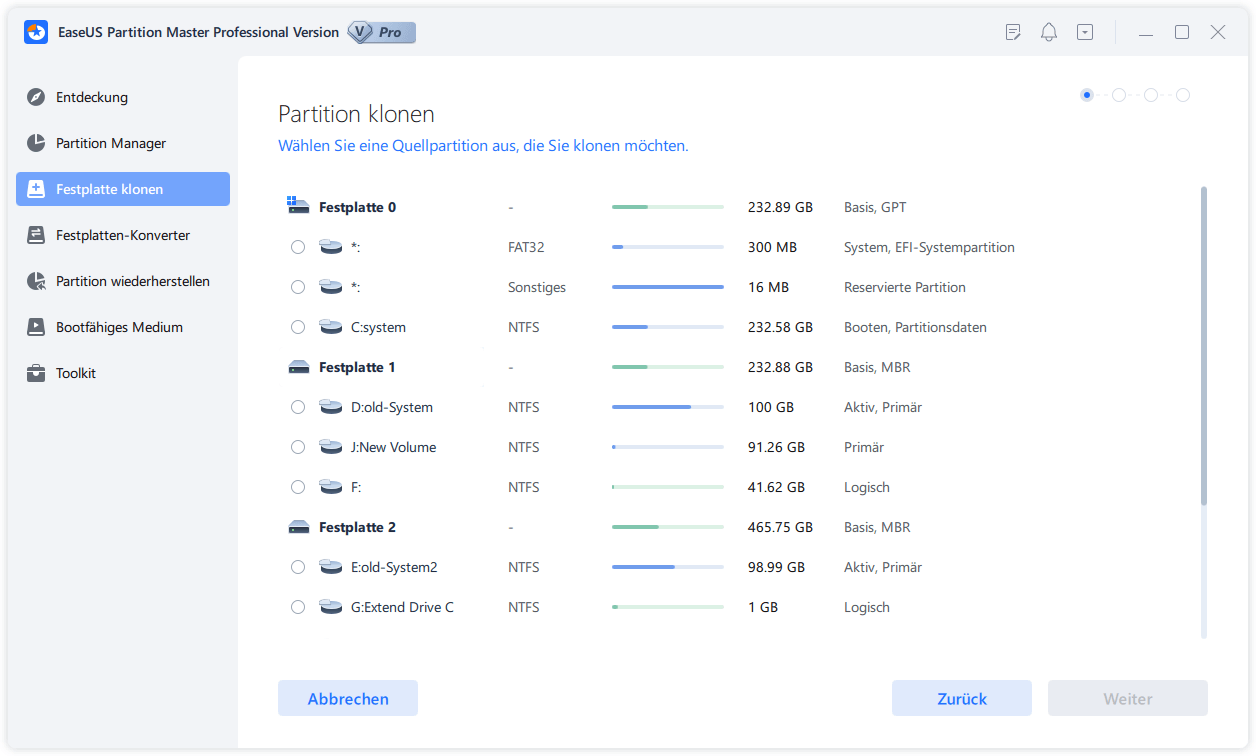The width and height of the screenshot is (1256, 756).
Task: Open the Toolkit section
Action: 123,373
